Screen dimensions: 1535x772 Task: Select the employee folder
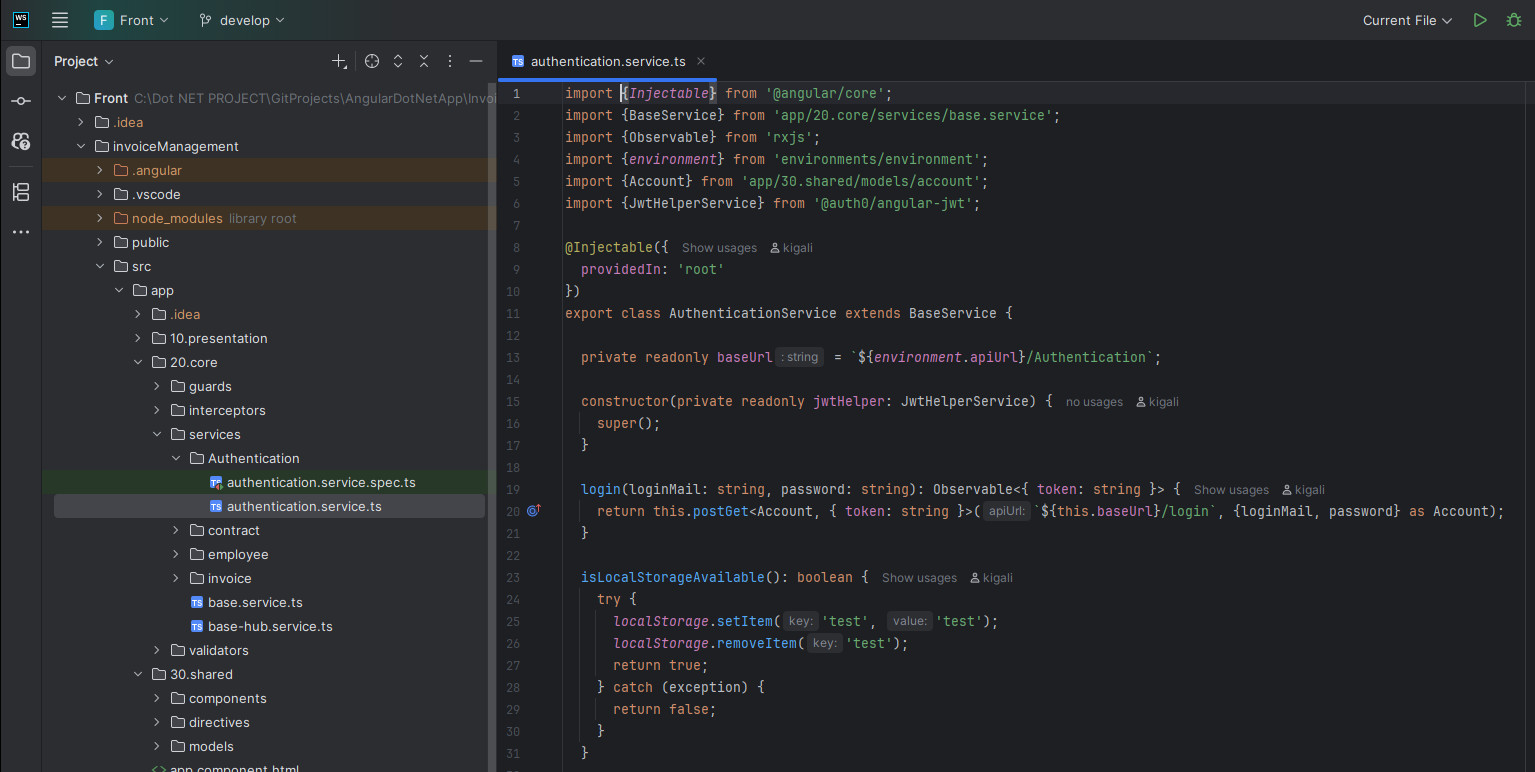[x=238, y=554]
